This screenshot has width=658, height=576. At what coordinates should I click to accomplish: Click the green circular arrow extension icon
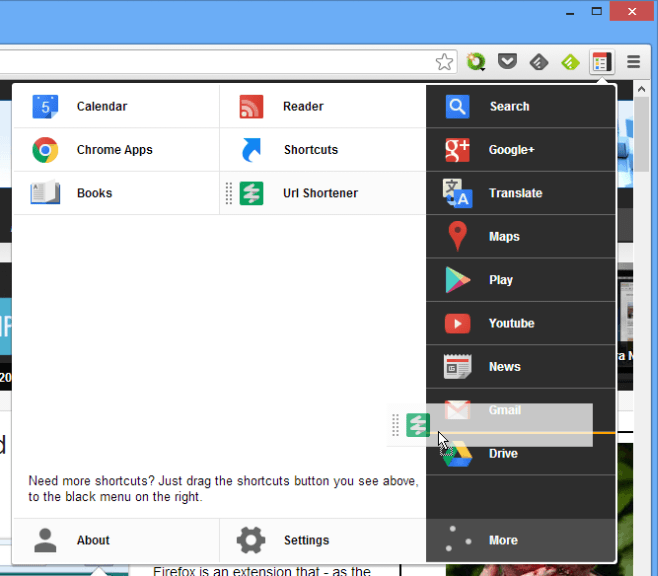476,62
